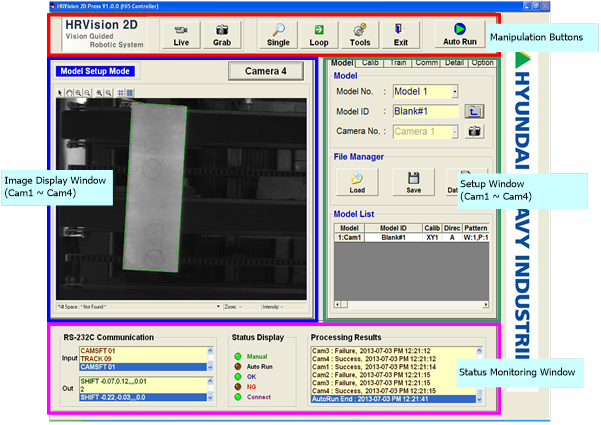Launch Auto Run mode
This screenshot has height=425, width=601.
click(460, 34)
